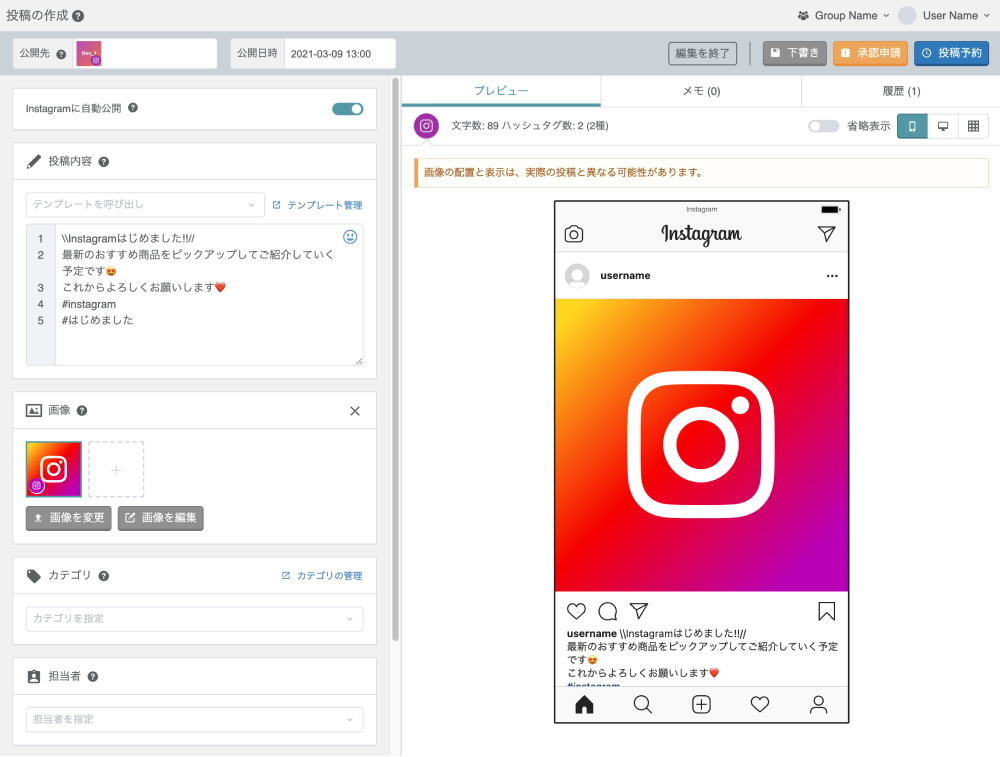Open the emoji picker in post editor
The image size is (1000, 757).
coord(350,237)
